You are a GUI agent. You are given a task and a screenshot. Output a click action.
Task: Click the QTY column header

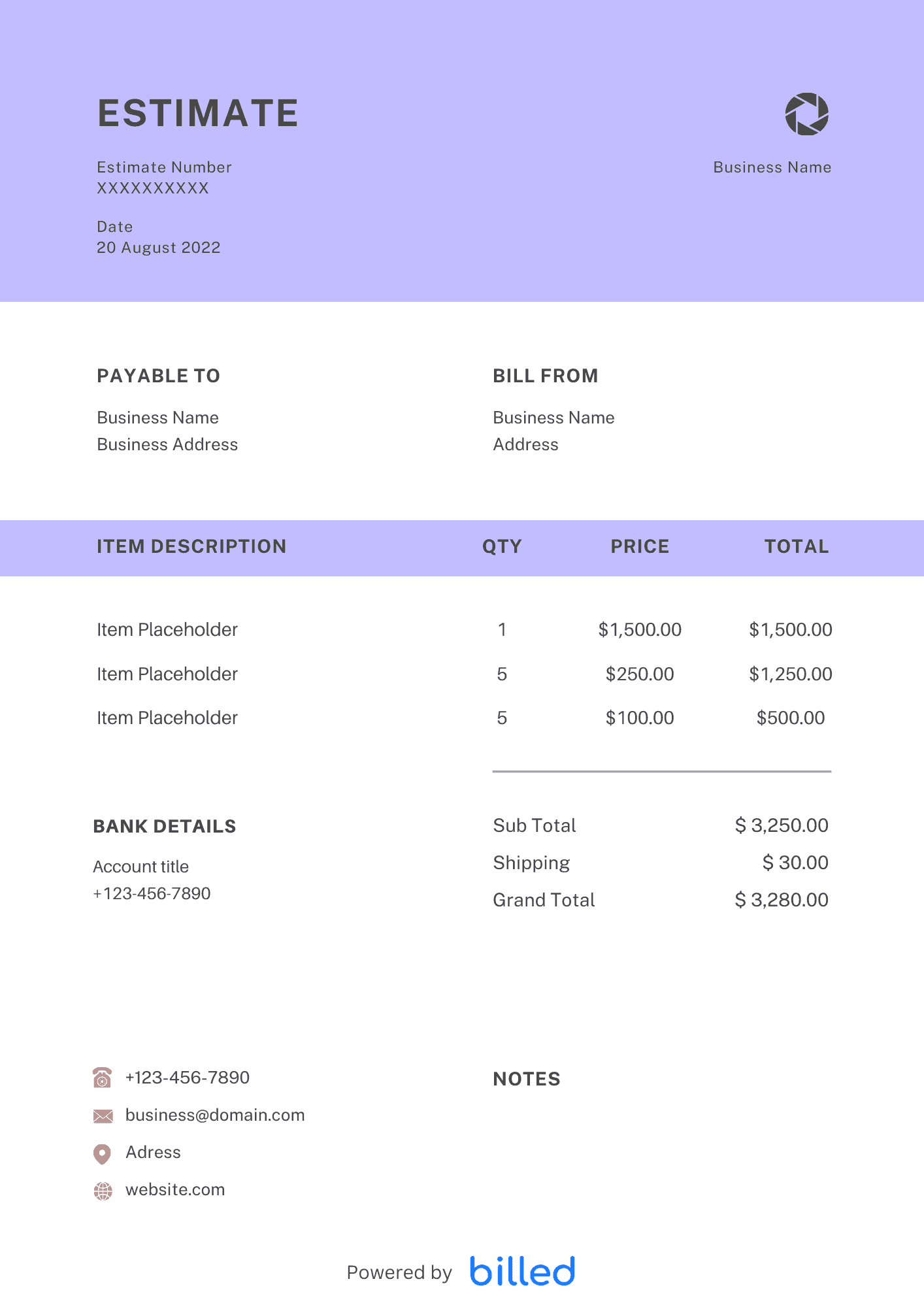pos(502,546)
